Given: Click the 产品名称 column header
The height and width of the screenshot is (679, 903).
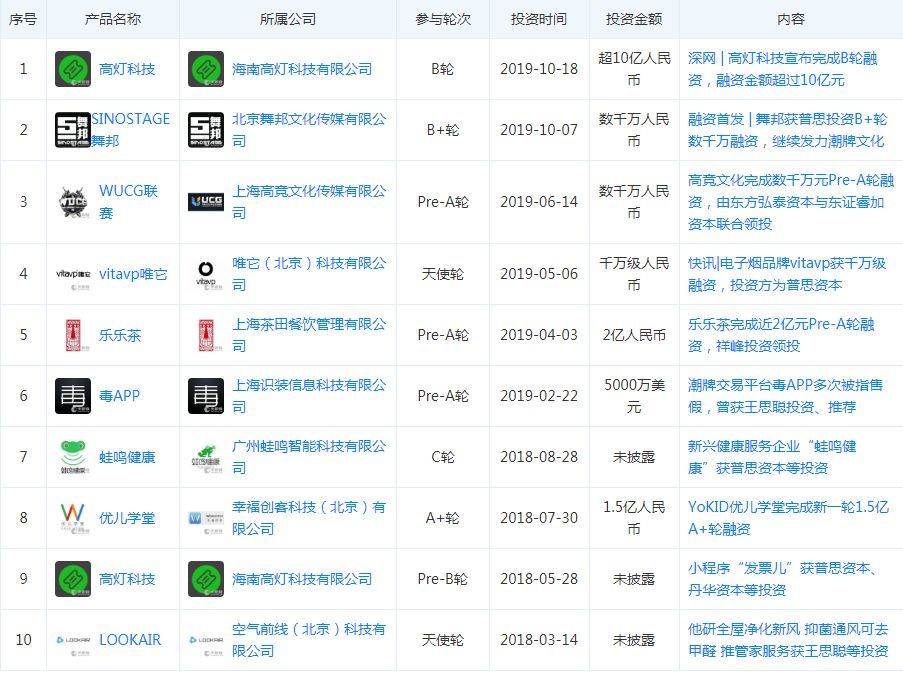Looking at the screenshot, I should click(113, 19).
